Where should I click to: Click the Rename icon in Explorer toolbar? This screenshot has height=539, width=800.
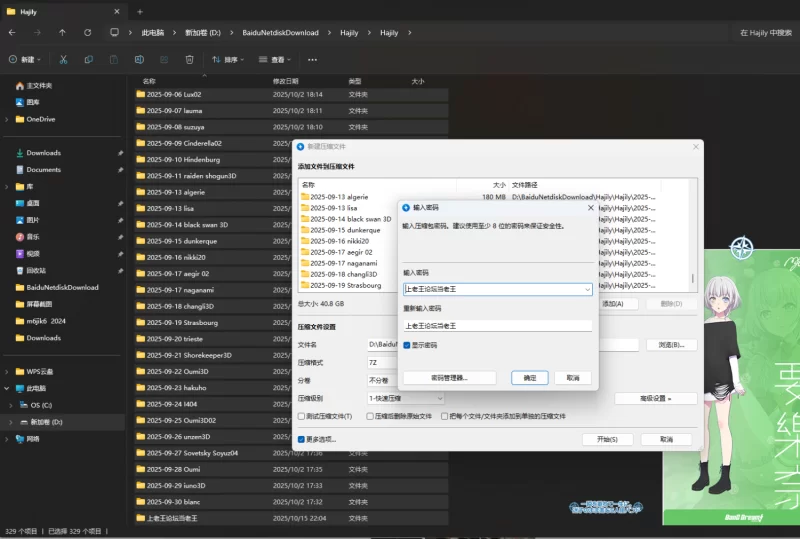[x=139, y=59]
